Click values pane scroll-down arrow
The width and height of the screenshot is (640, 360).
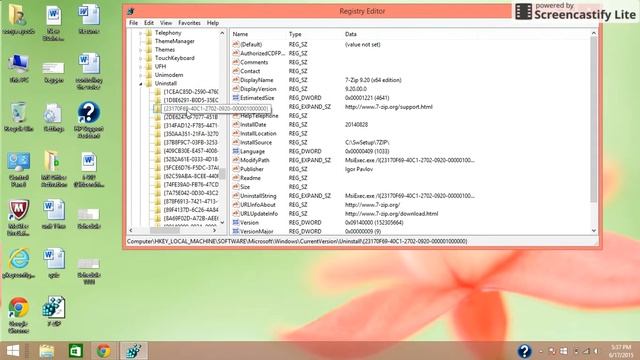[594, 231]
